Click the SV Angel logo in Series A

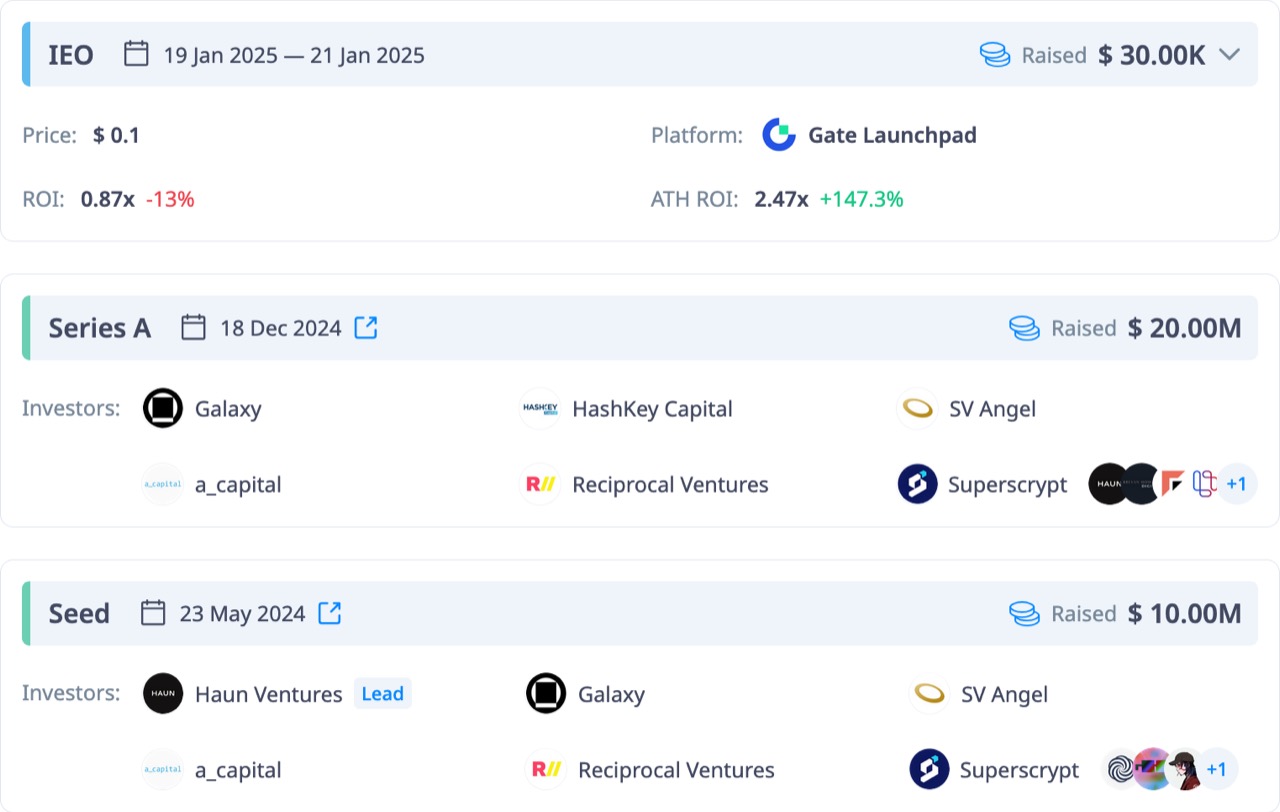click(917, 408)
